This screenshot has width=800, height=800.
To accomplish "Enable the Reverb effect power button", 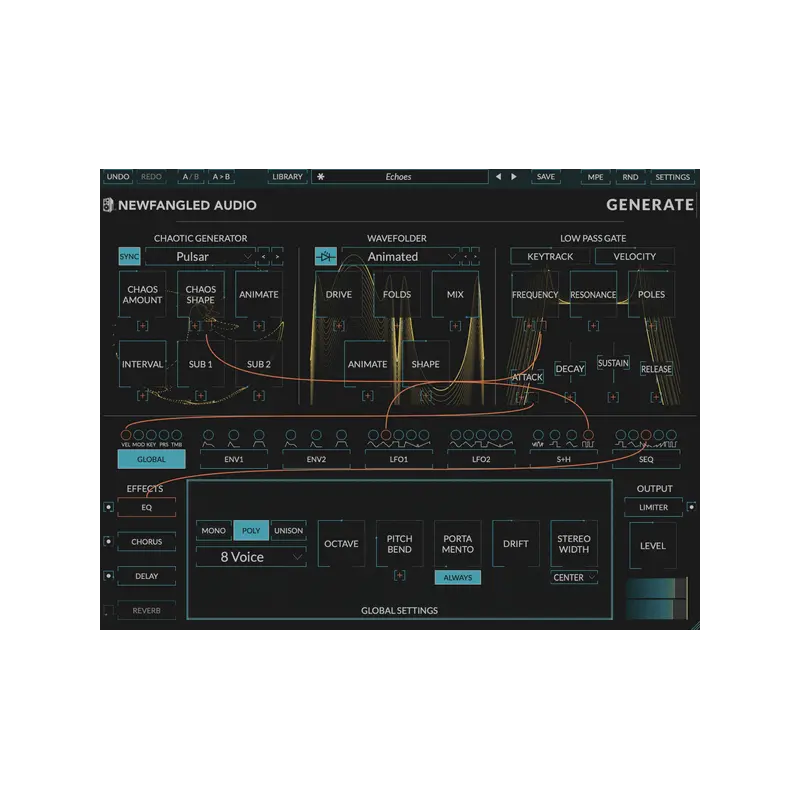I will (108, 610).
